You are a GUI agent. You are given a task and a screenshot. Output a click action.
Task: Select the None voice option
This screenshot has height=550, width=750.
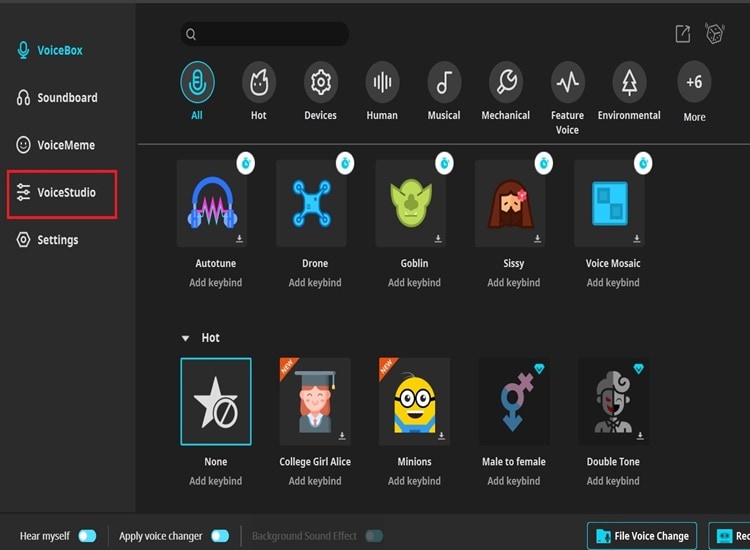point(216,401)
